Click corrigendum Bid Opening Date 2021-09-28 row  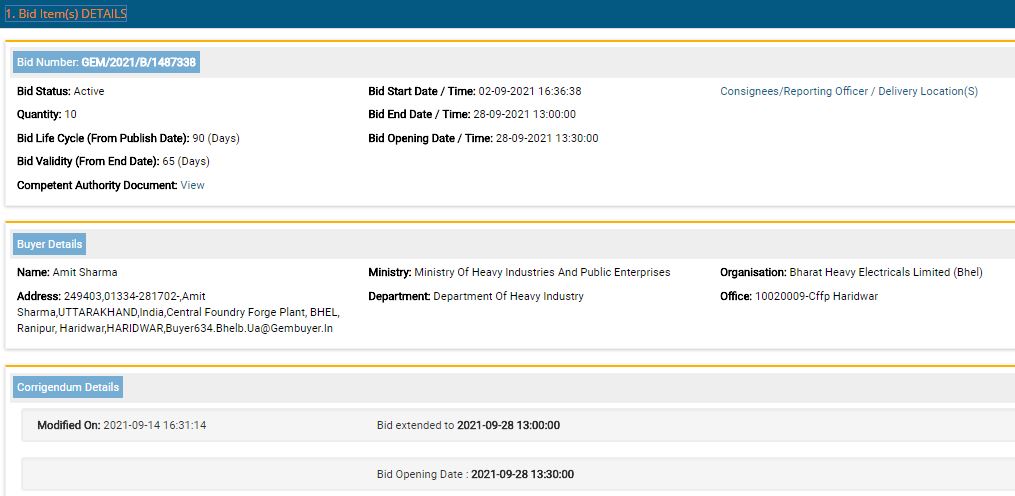518,474
